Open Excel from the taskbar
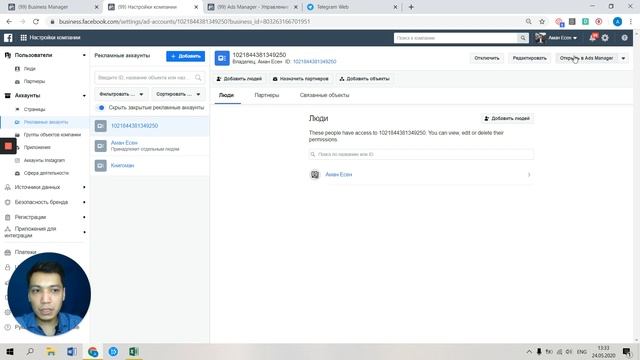The width and height of the screenshot is (640, 360). [x=134, y=351]
